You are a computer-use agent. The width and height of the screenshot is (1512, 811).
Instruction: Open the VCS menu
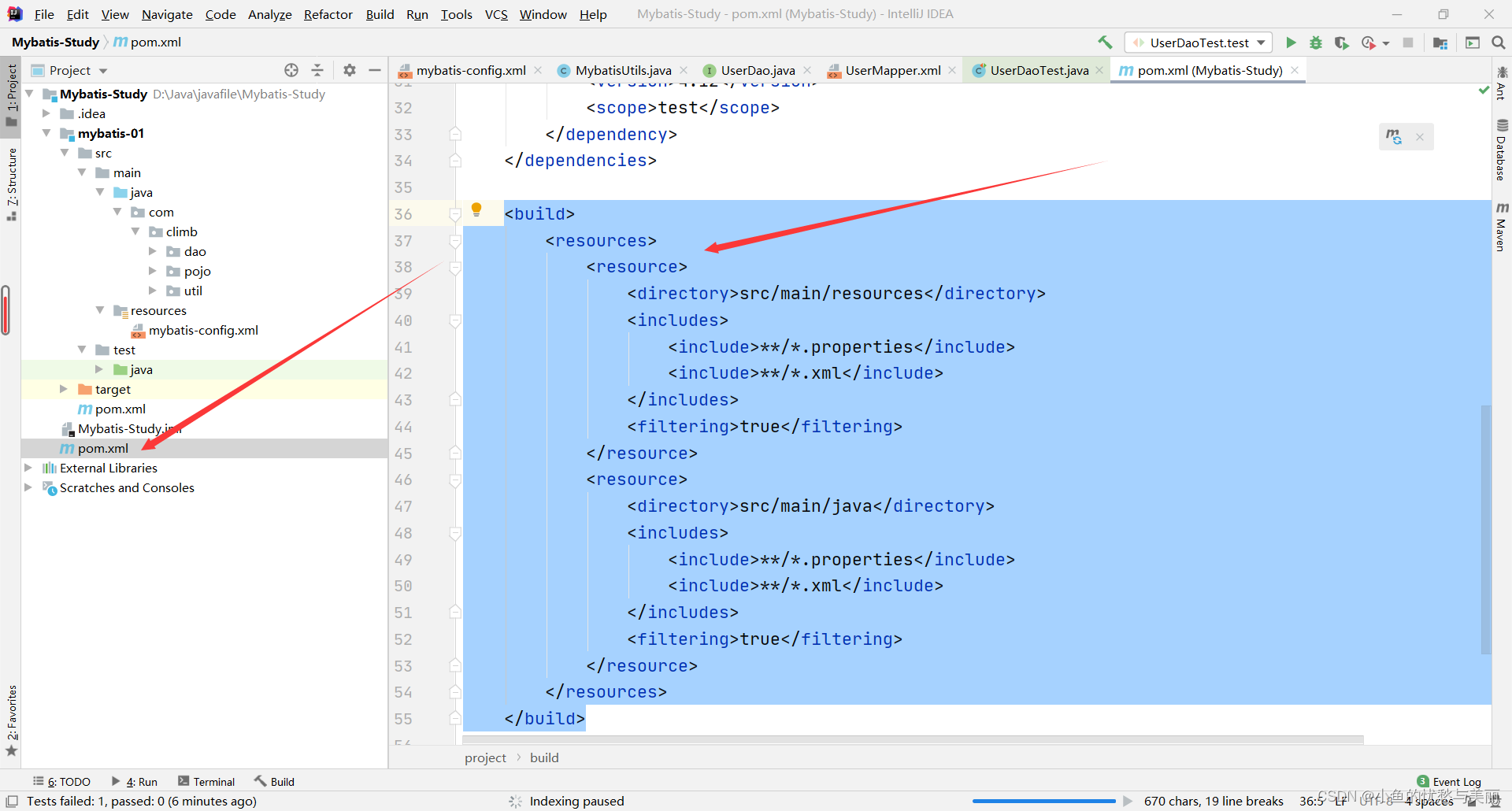point(495,14)
